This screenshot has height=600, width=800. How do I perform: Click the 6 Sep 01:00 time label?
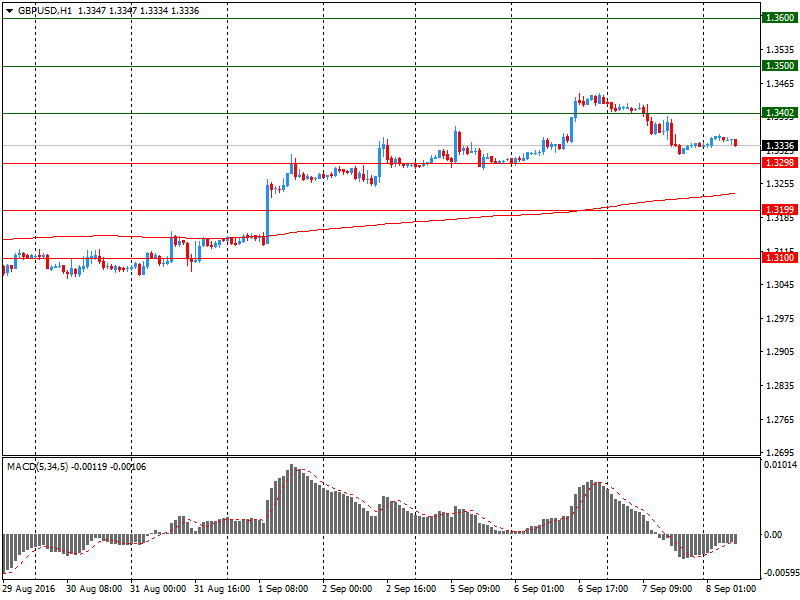539,589
